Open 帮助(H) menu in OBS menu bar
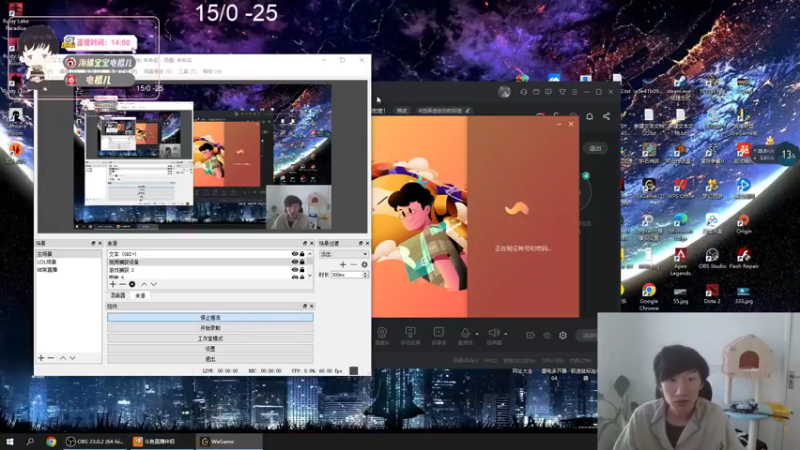800x450 pixels. tap(212, 71)
